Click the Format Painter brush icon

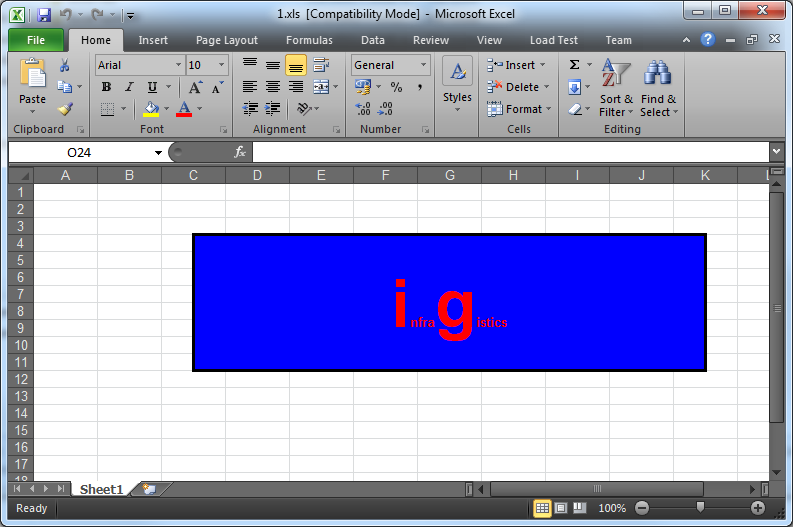pos(64,110)
